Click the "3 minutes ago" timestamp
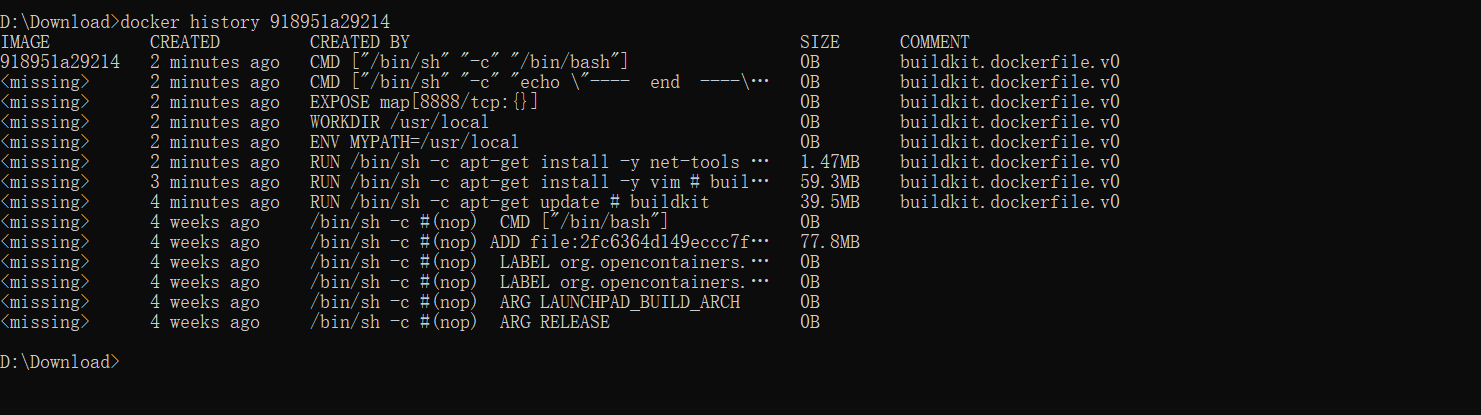This screenshot has width=1481, height=415. [214, 182]
